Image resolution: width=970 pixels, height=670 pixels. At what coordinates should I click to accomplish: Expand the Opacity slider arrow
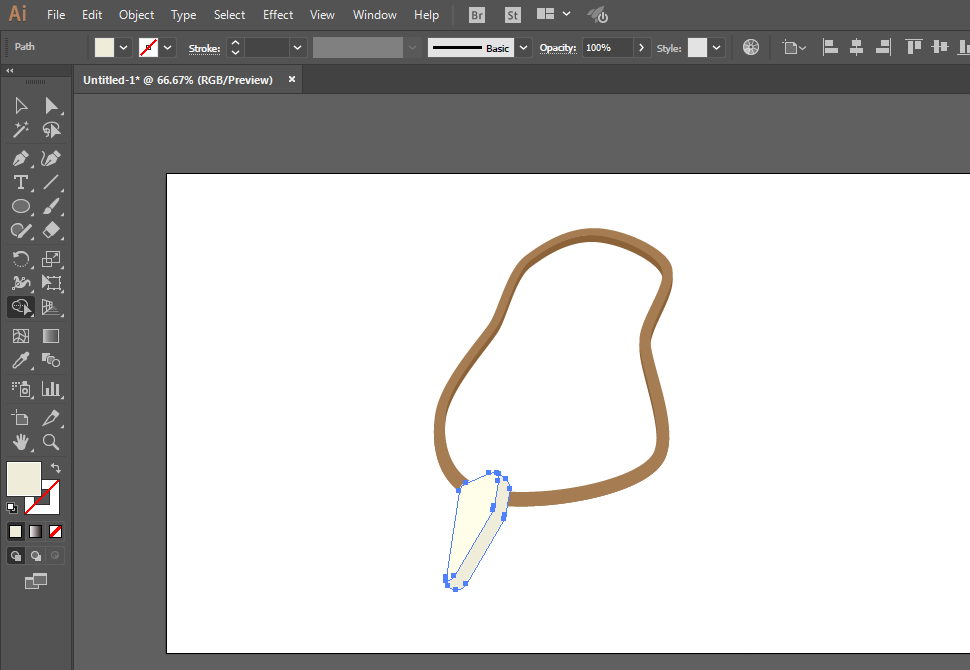pos(642,48)
